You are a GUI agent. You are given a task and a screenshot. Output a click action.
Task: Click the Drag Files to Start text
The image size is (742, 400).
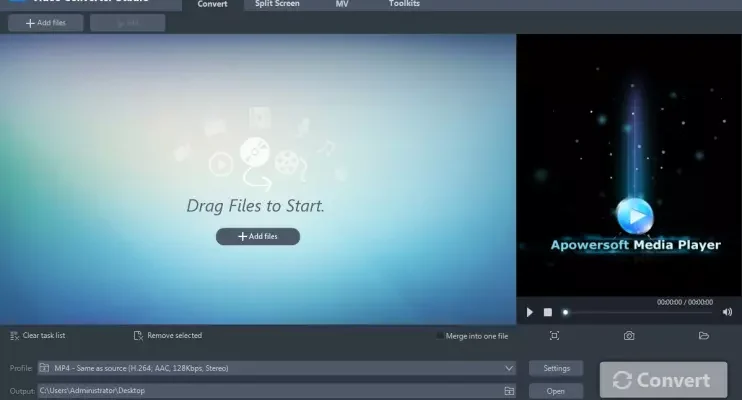coord(256,206)
